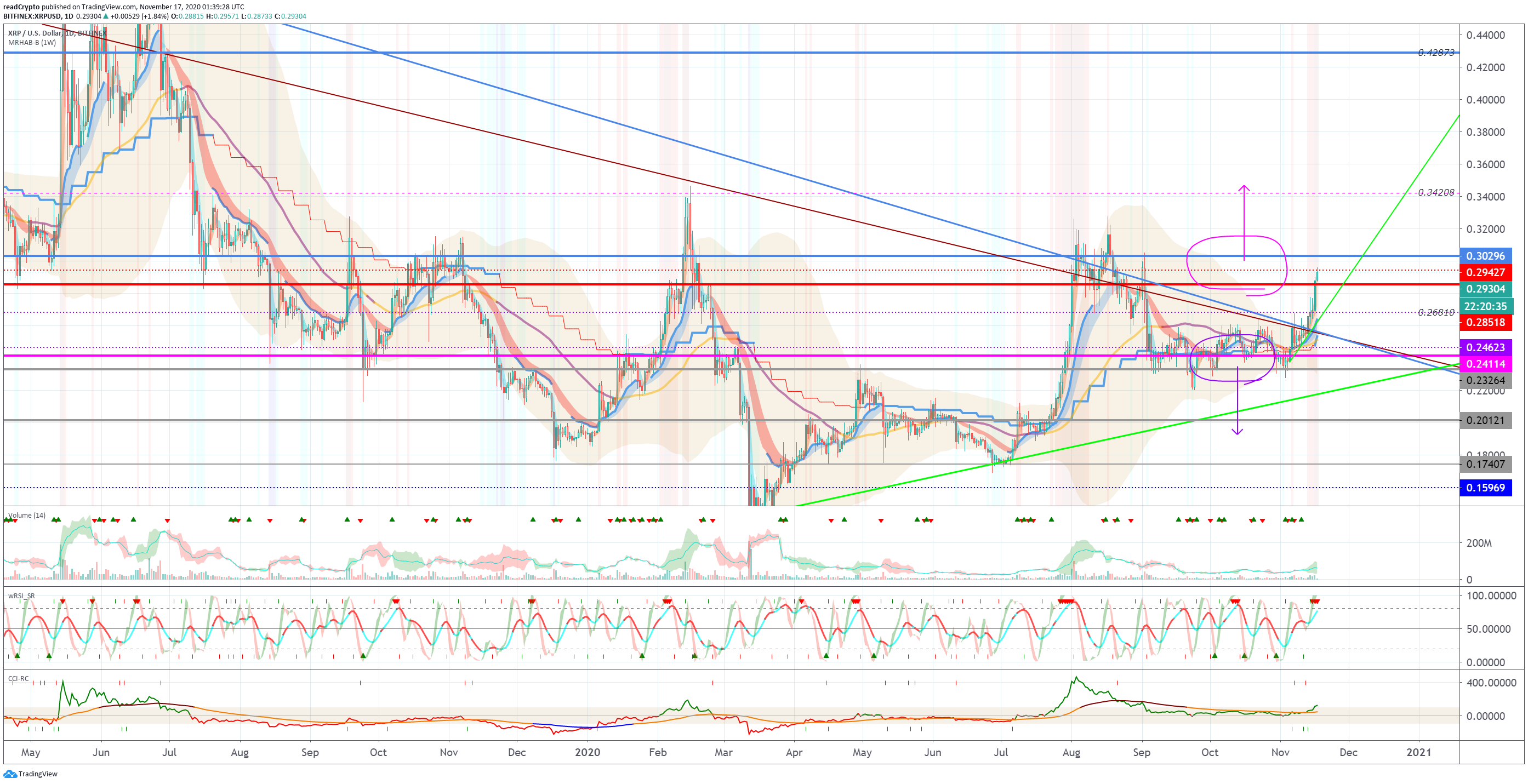Select the wRSI_SR indicator legend
Viewport: 1528px width, 784px height.
pos(21,596)
